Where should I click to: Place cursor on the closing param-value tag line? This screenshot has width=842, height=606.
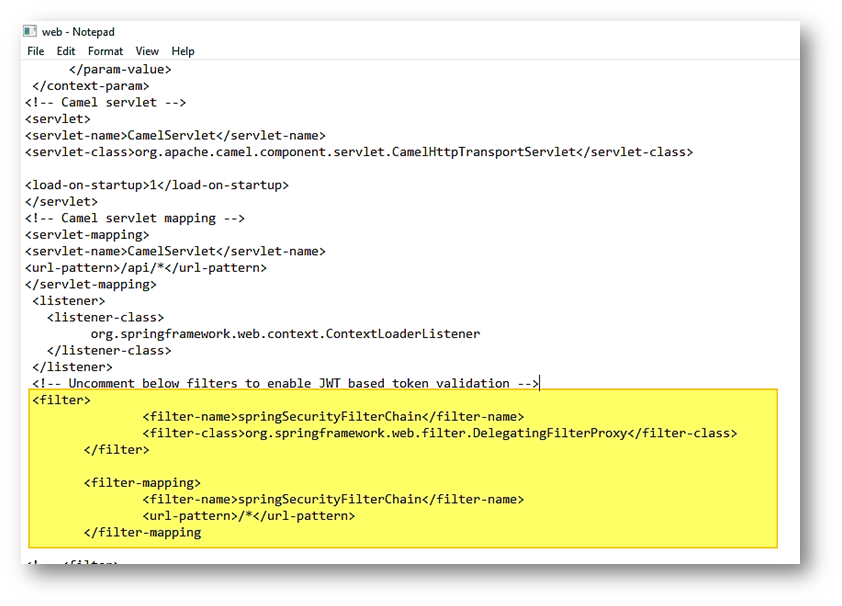120,70
